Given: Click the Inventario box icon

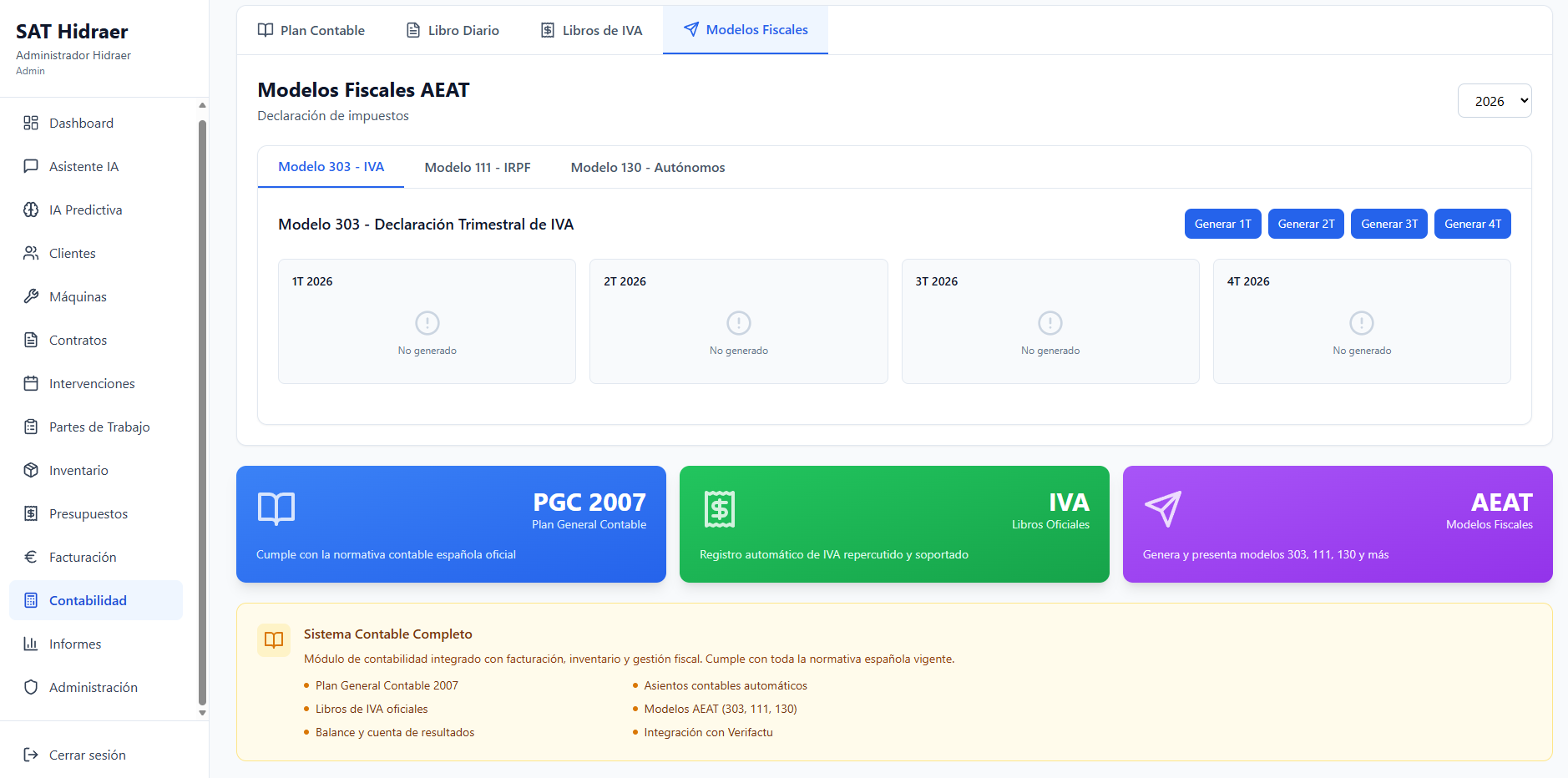Looking at the screenshot, I should click(x=31, y=470).
